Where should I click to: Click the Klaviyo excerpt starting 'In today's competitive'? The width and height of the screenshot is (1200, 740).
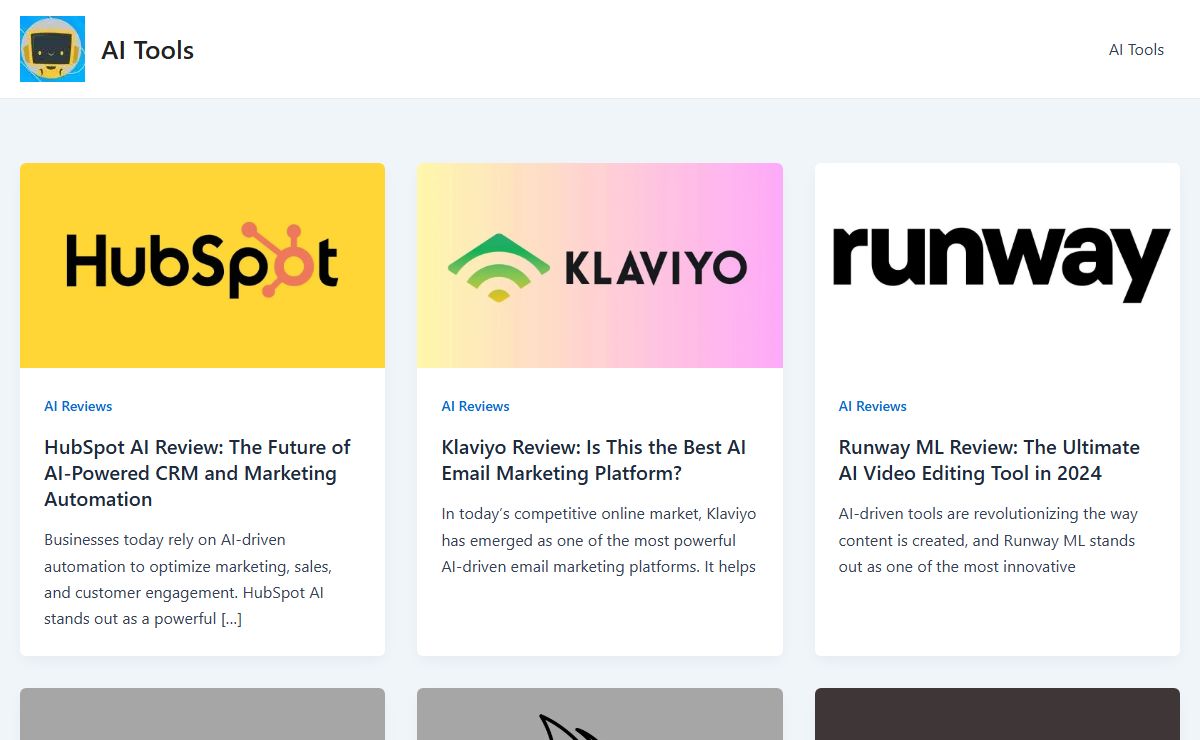click(x=599, y=540)
